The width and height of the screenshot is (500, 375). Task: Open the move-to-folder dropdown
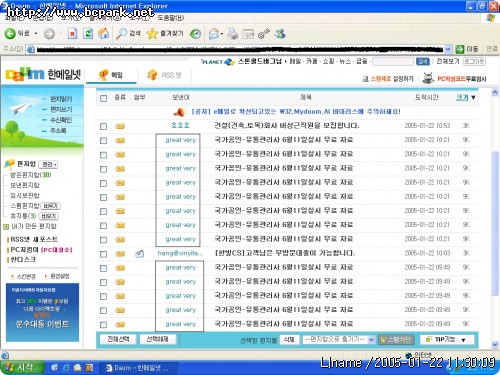[x=339, y=339]
